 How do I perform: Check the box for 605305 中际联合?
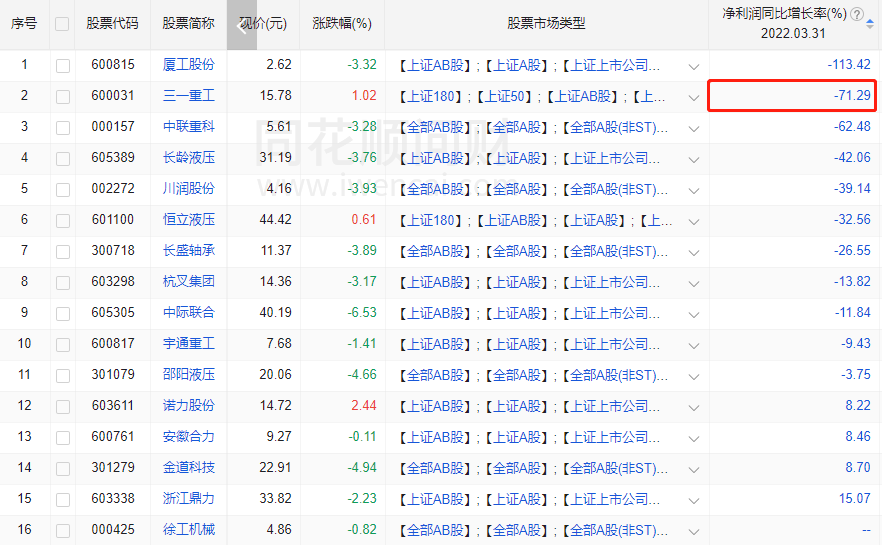point(63,313)
